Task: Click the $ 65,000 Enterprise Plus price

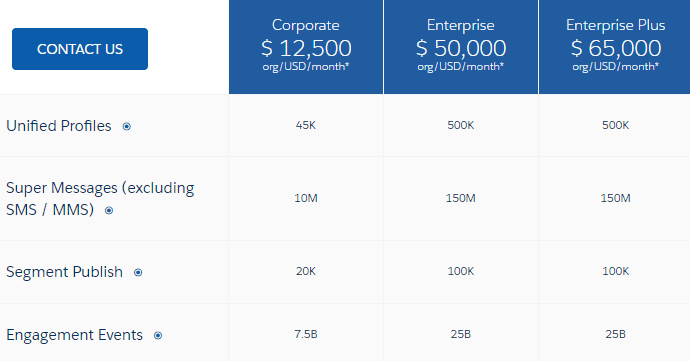Action: [616, 48]
